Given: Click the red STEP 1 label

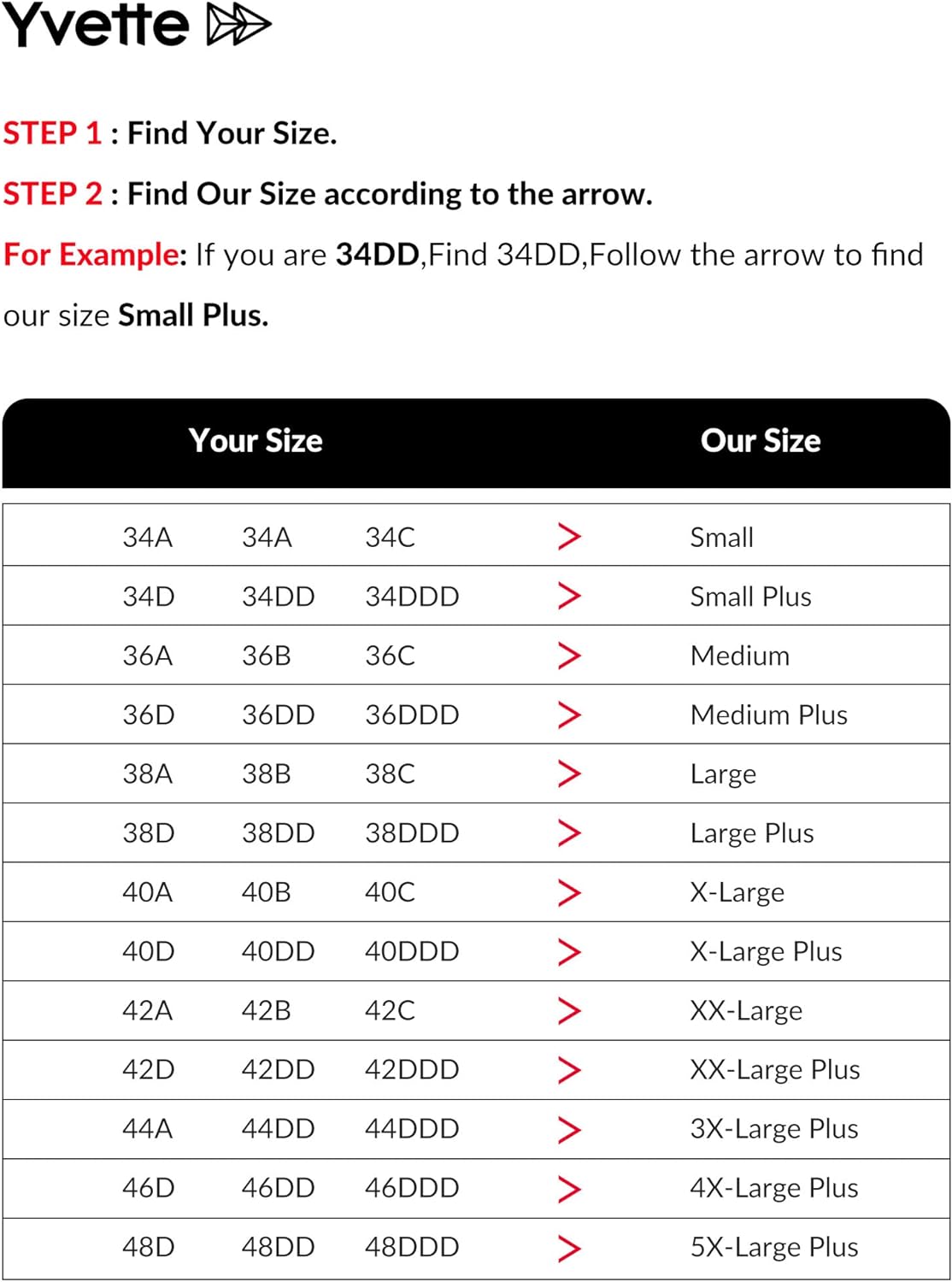Looking at the screenshot, I should 53,133.
